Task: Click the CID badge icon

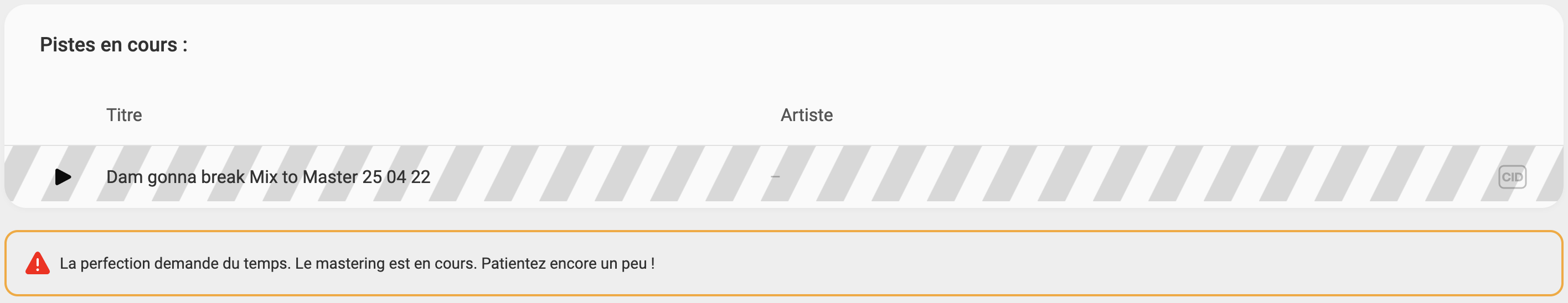Action: tap(1512, 177)
